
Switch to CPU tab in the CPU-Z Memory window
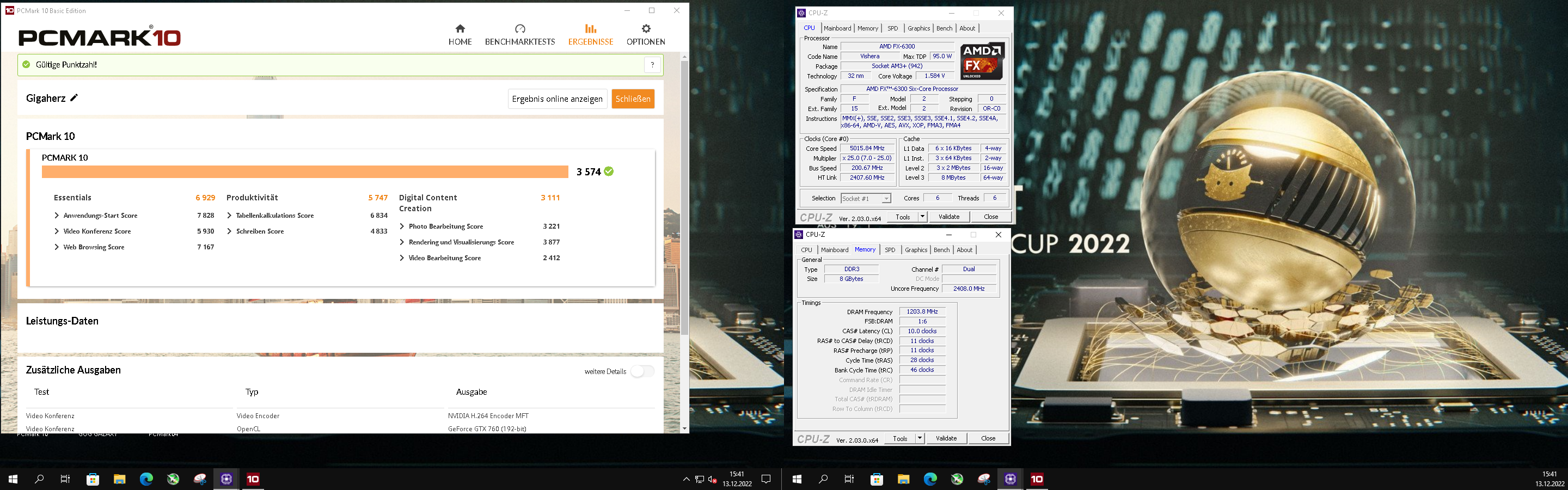click(806, 249)
